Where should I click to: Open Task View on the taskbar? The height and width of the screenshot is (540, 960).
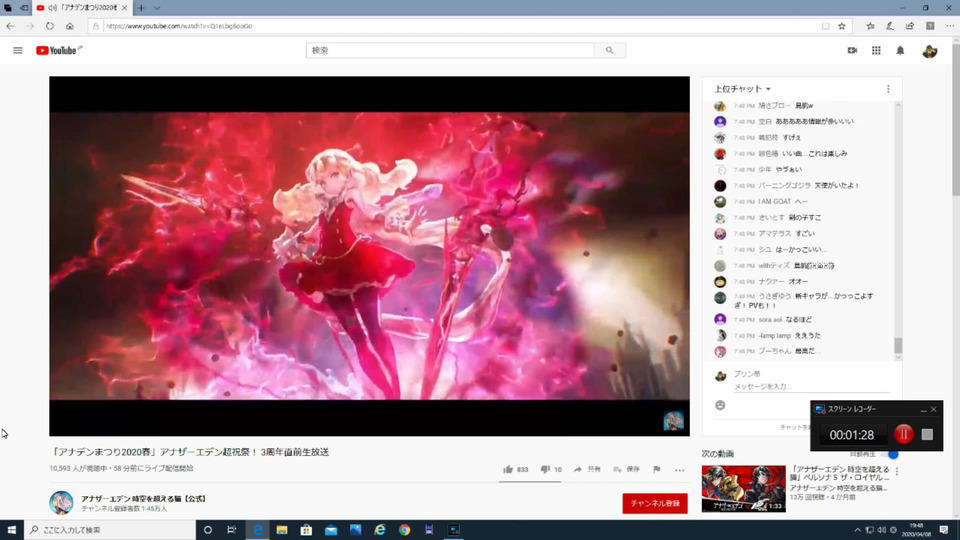tap(231, 530)
